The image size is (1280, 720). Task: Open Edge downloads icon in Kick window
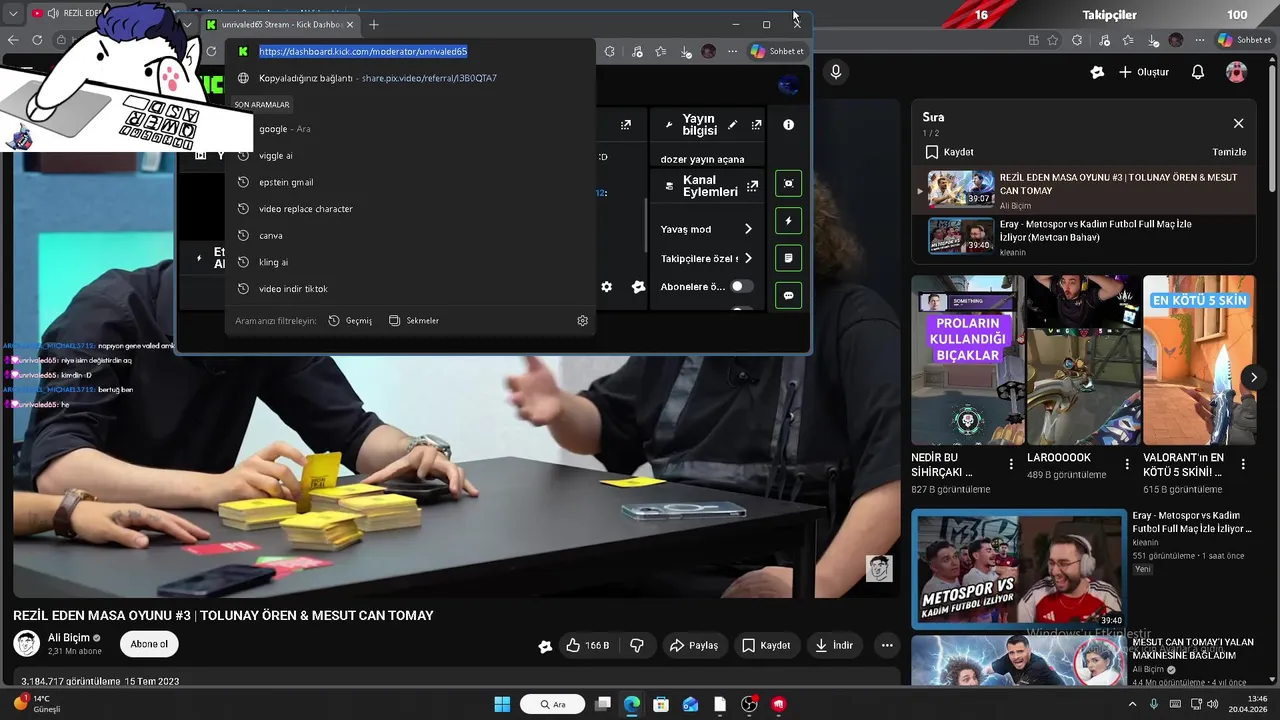click(x=685, y=51)
